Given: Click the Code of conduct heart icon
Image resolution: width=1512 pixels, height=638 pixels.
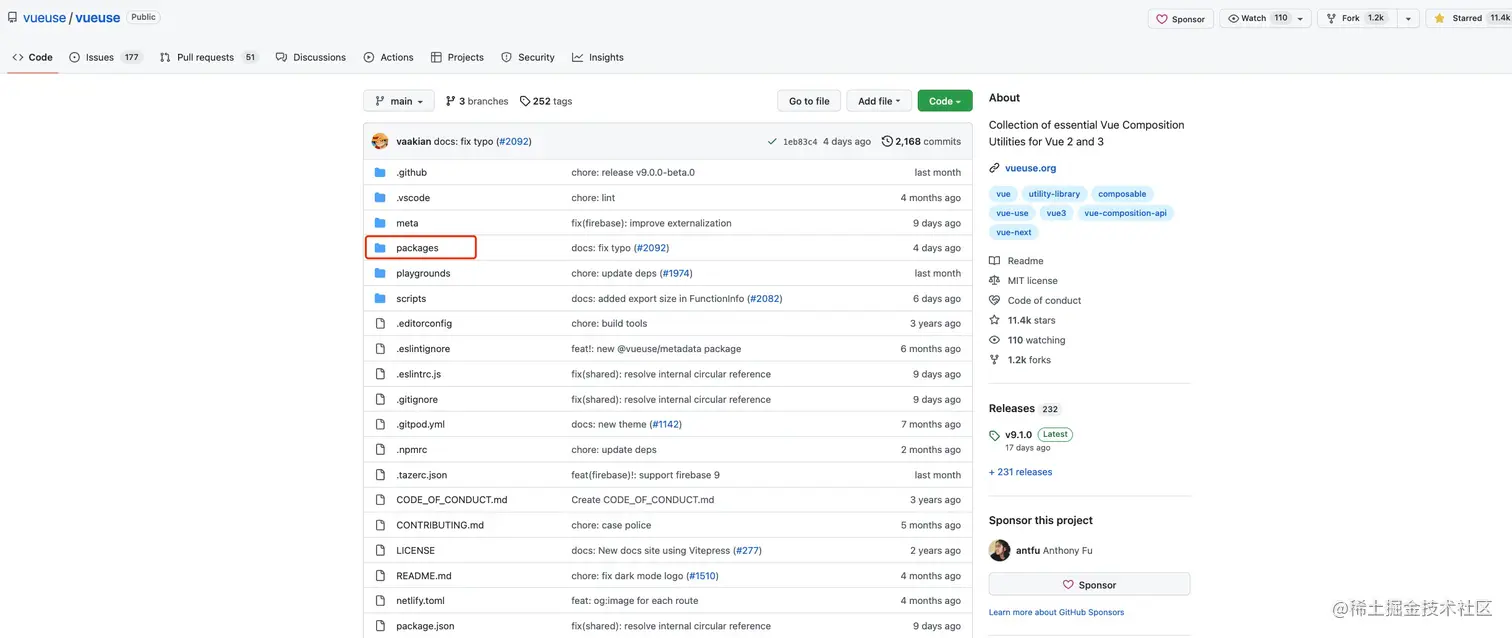Looking at the screenshot, I should point(994,300).
